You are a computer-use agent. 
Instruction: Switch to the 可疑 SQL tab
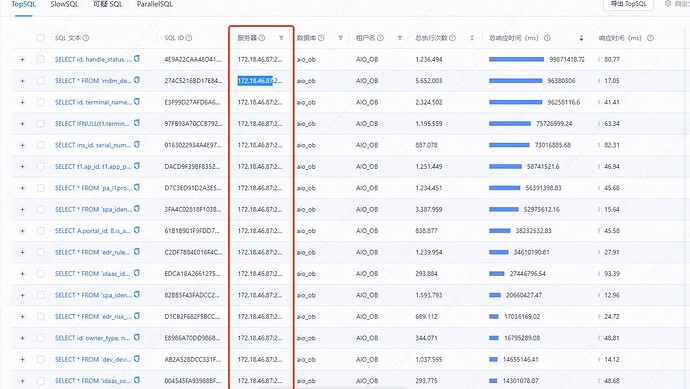tap(108, 4)
